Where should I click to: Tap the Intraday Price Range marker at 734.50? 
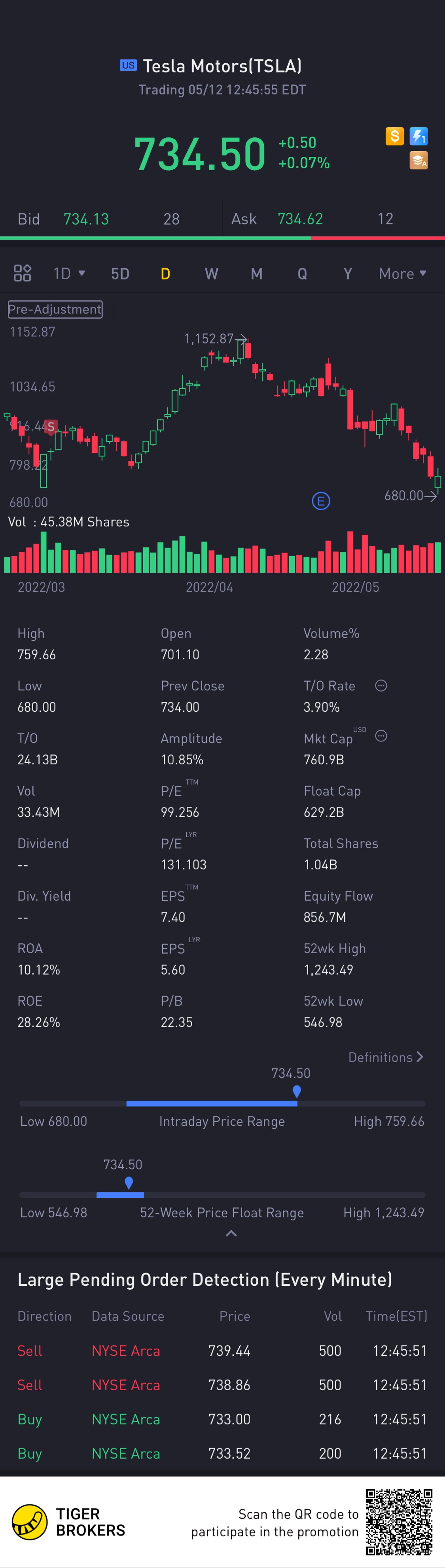tap(297, 1091)
